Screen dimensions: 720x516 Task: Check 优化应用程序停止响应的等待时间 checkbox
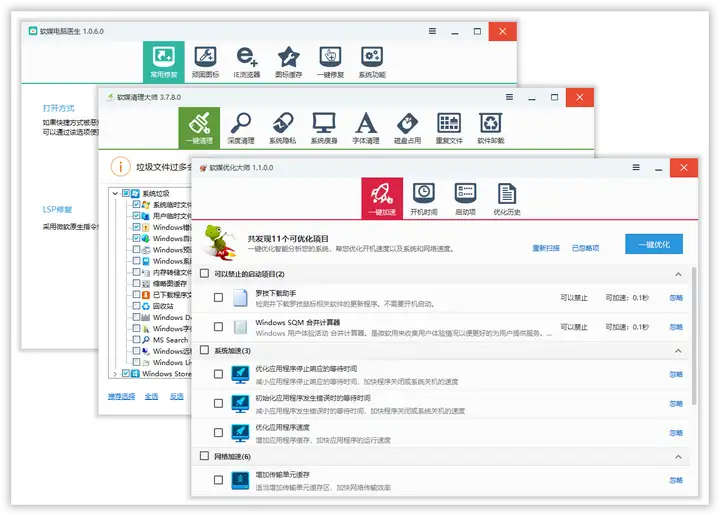click(219, 374)
